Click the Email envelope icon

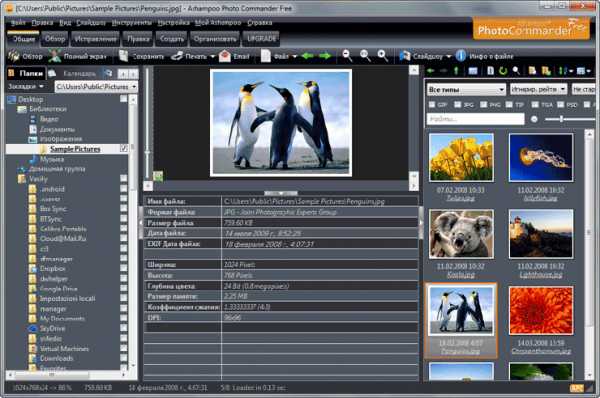pyautogui.click(x=225, y=56)
